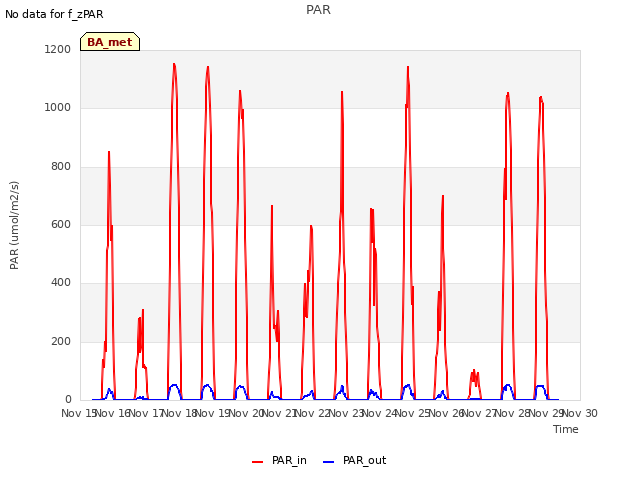Click the Nov 25 PAR_in peak
Image resolution: width=640 pixels, height=480 pixels.
pyautogui.click(x=408, y=67)
